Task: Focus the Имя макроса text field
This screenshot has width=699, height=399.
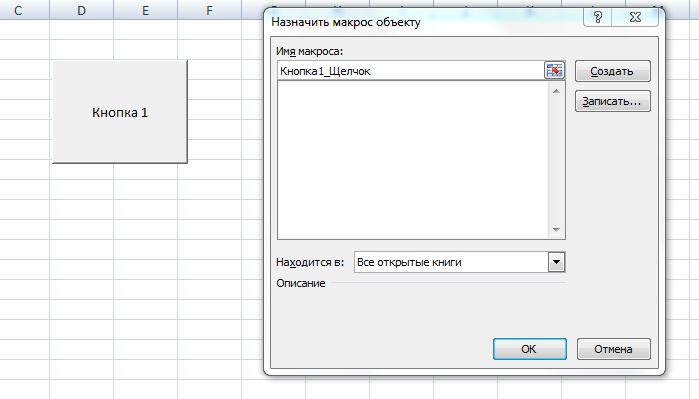Action: [x=410, y=71]
